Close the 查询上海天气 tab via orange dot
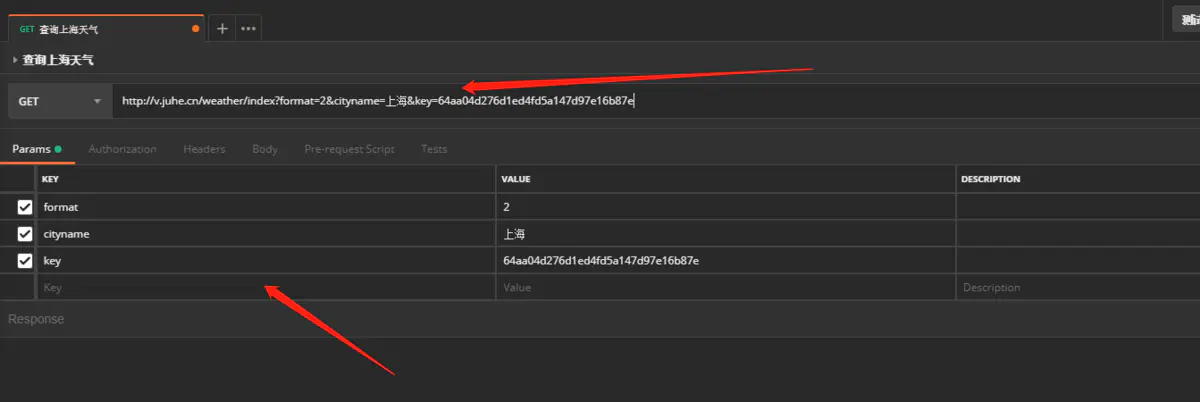This screenshot has width=1200, height=402. point(195,29)
